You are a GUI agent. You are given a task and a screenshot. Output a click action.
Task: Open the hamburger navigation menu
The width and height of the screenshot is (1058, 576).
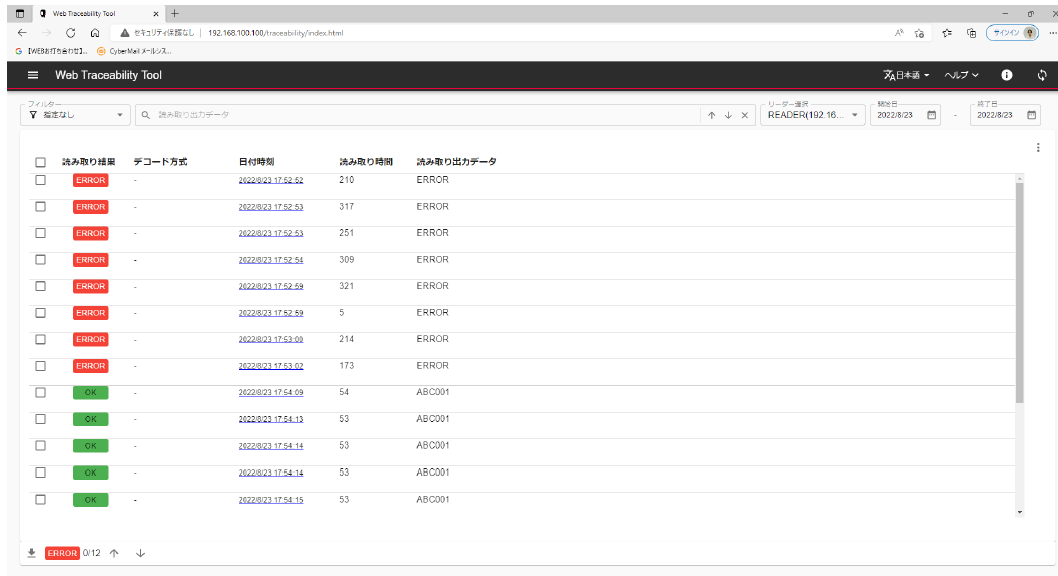coord(32,75)
